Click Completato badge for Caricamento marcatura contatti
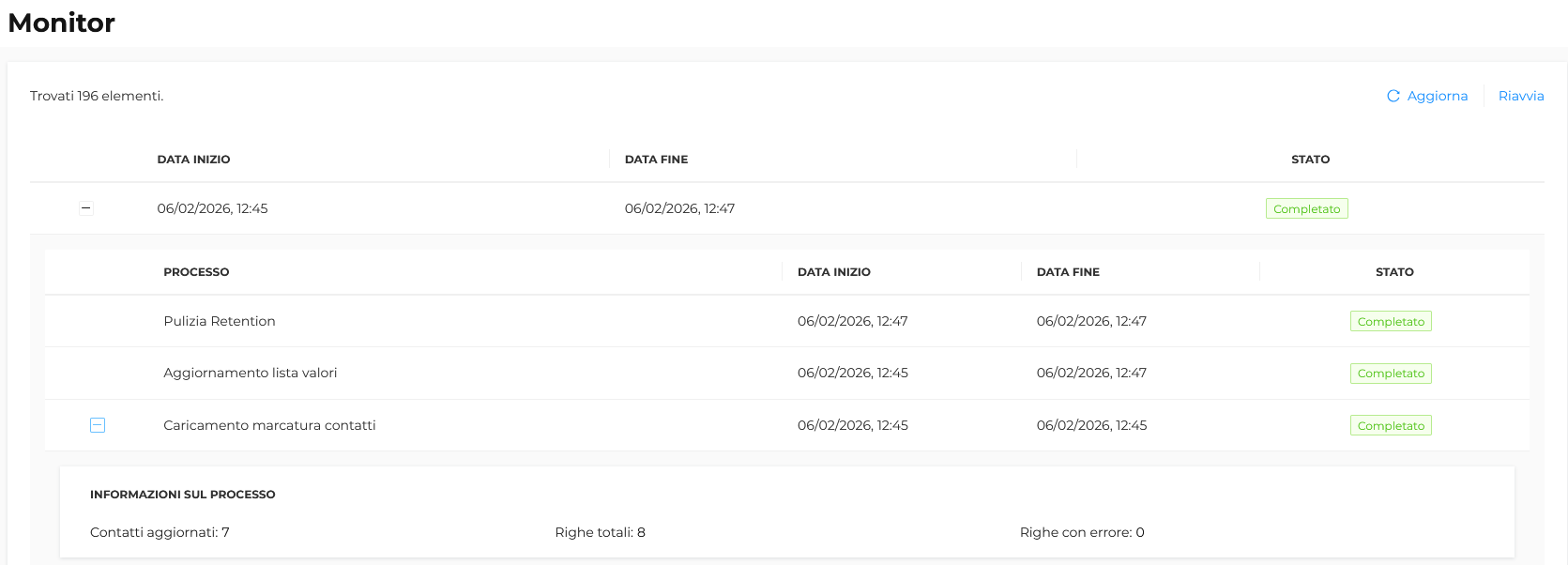The height and width of the screenshot is (565, 1568). 1391,426
